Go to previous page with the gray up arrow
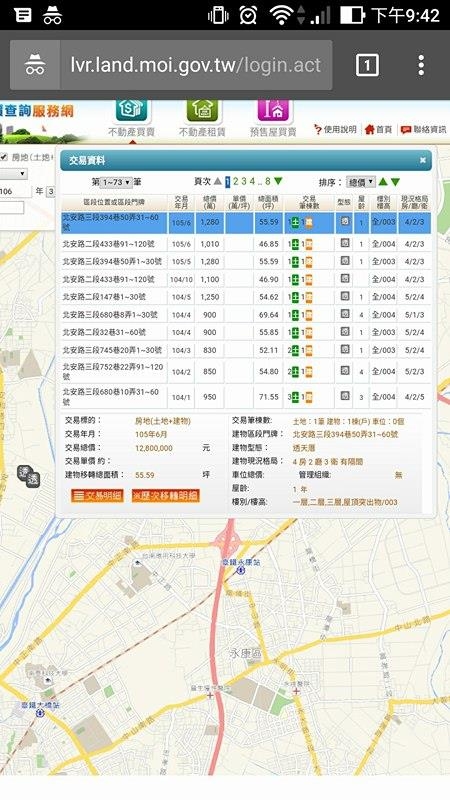The height and width of the screenshot is (800, 450). 217,181
